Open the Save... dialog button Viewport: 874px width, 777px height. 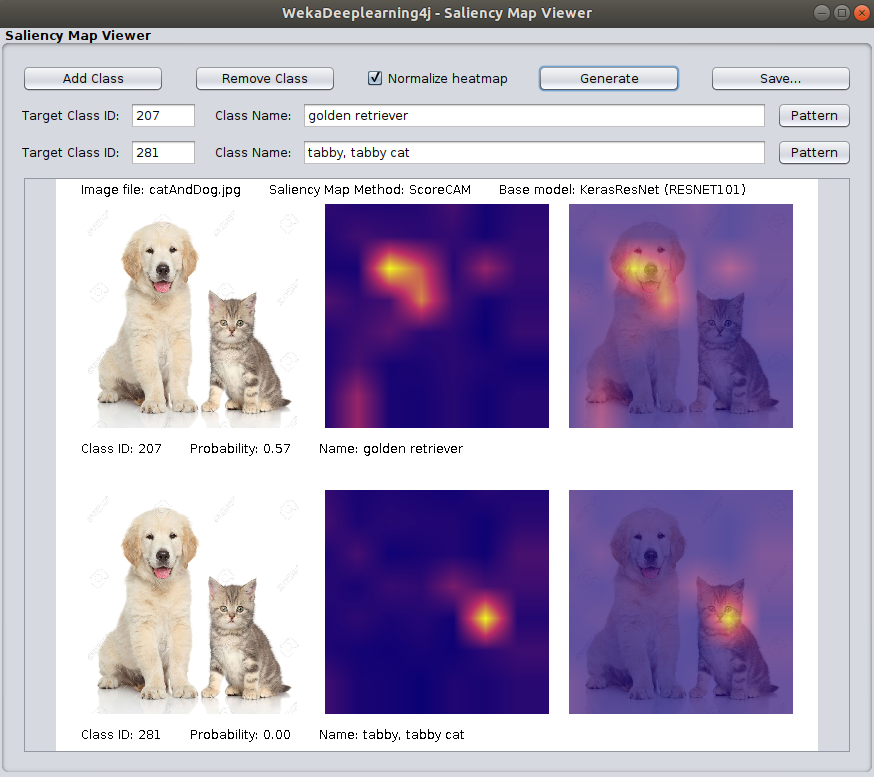point(780,79)
